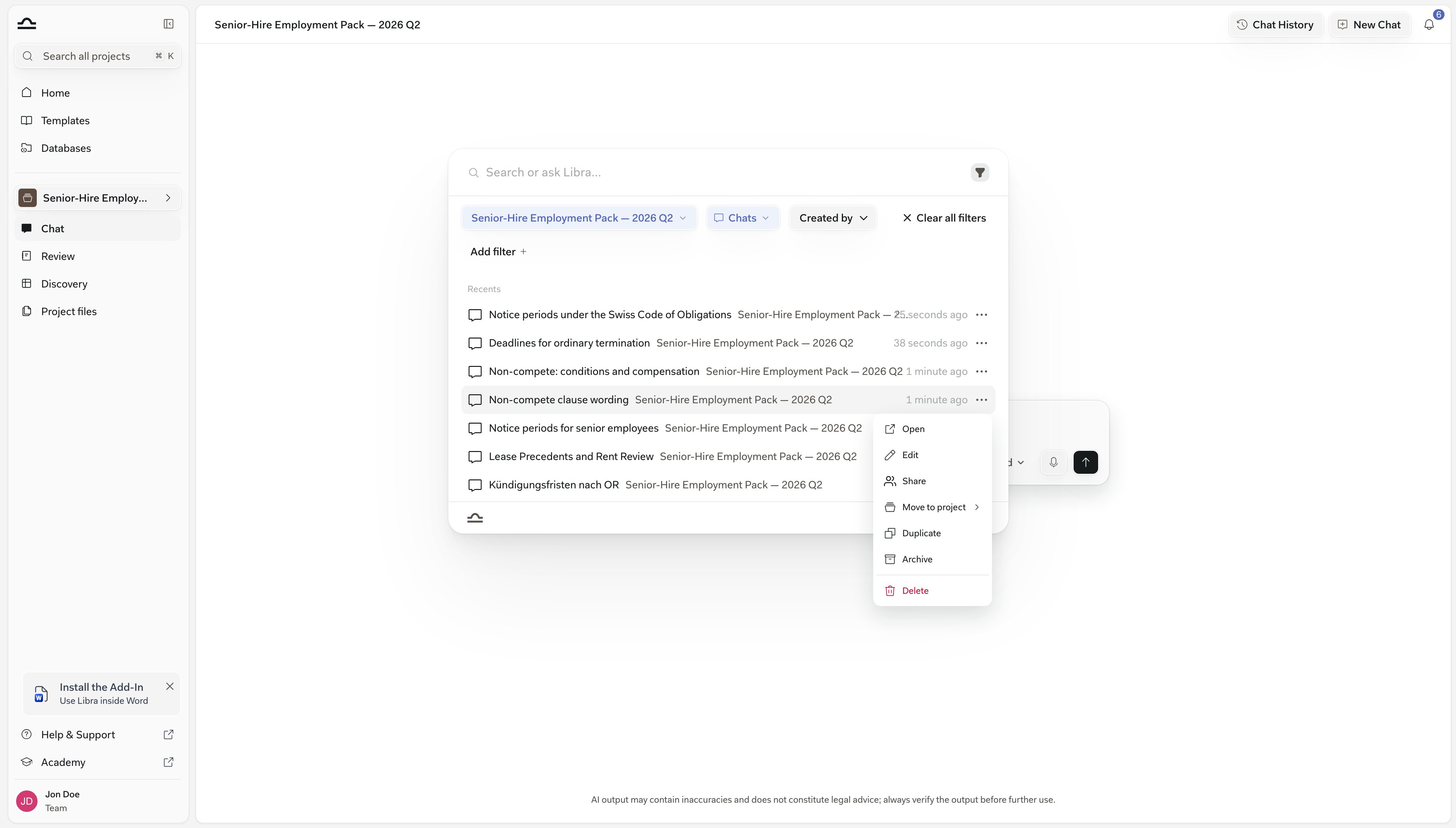Collapse the sidebar panel icon

point(168,24)
